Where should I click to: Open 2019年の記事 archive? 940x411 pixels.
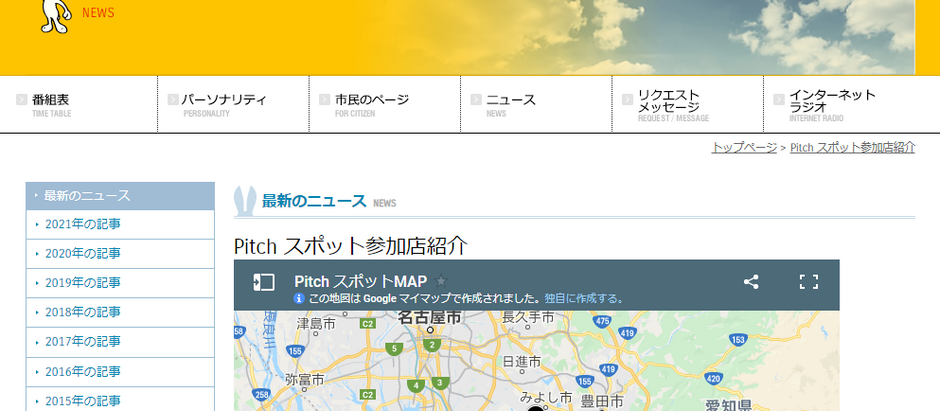click(x=120, y=283)
